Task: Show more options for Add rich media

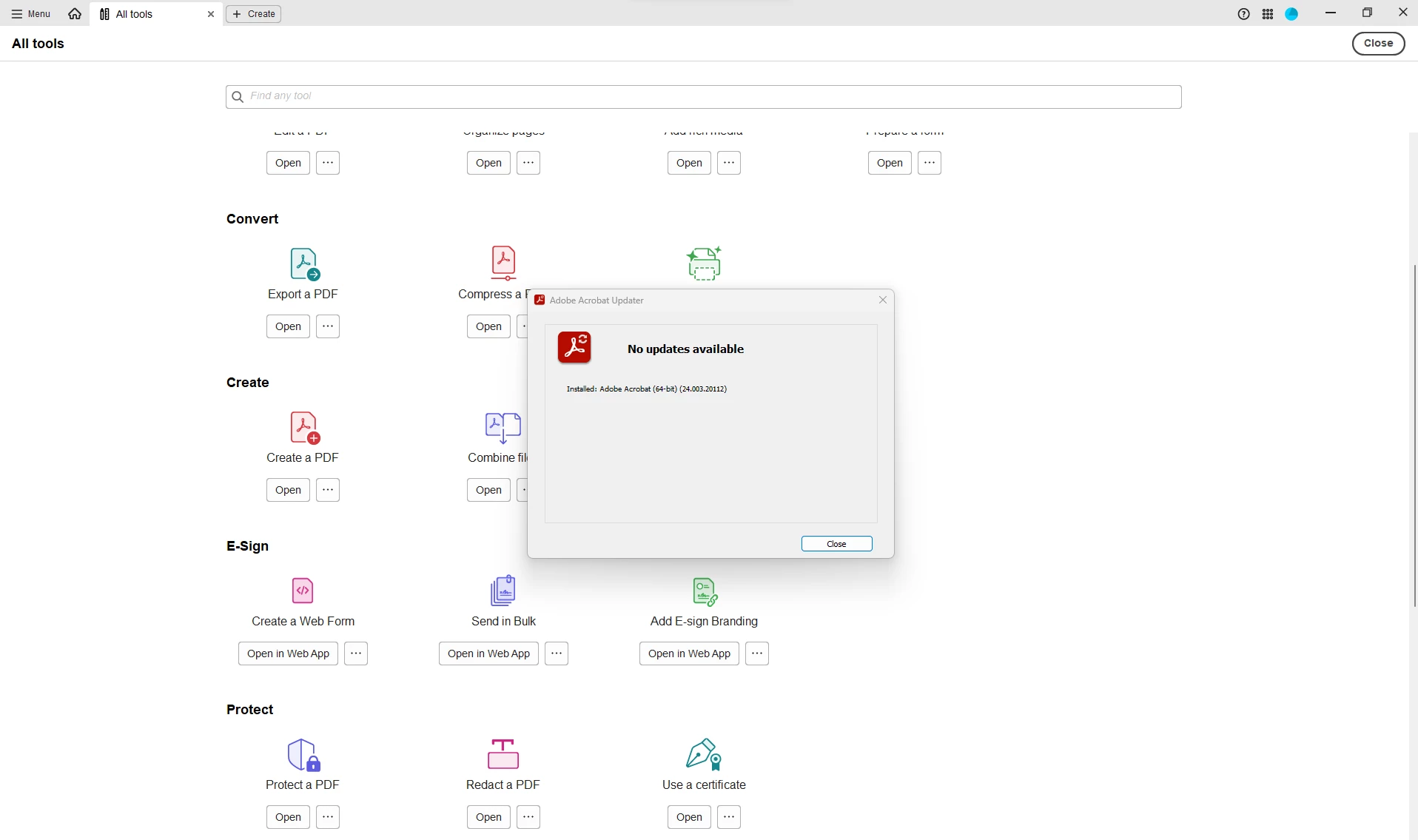Action: (x=729, y=163)
